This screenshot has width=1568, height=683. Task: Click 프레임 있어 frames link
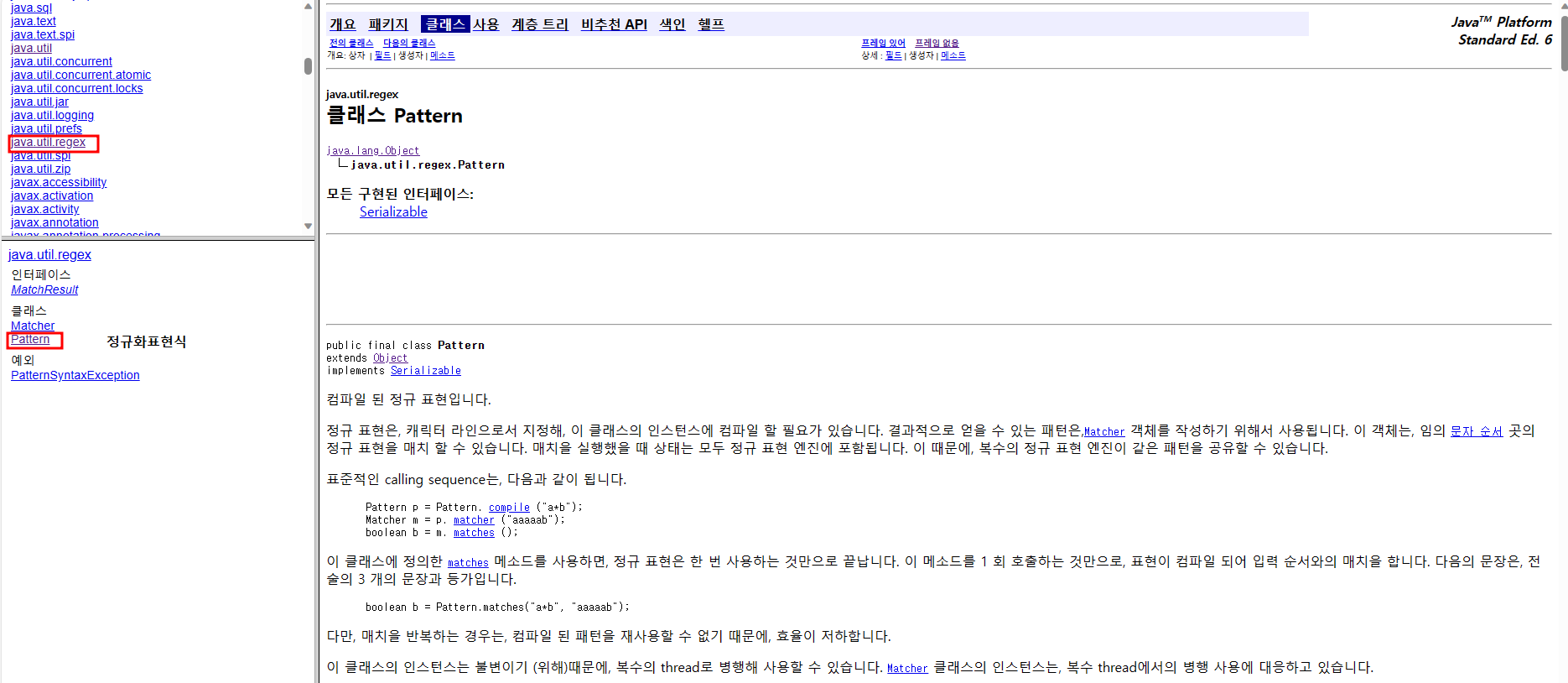tap(883, 43)
